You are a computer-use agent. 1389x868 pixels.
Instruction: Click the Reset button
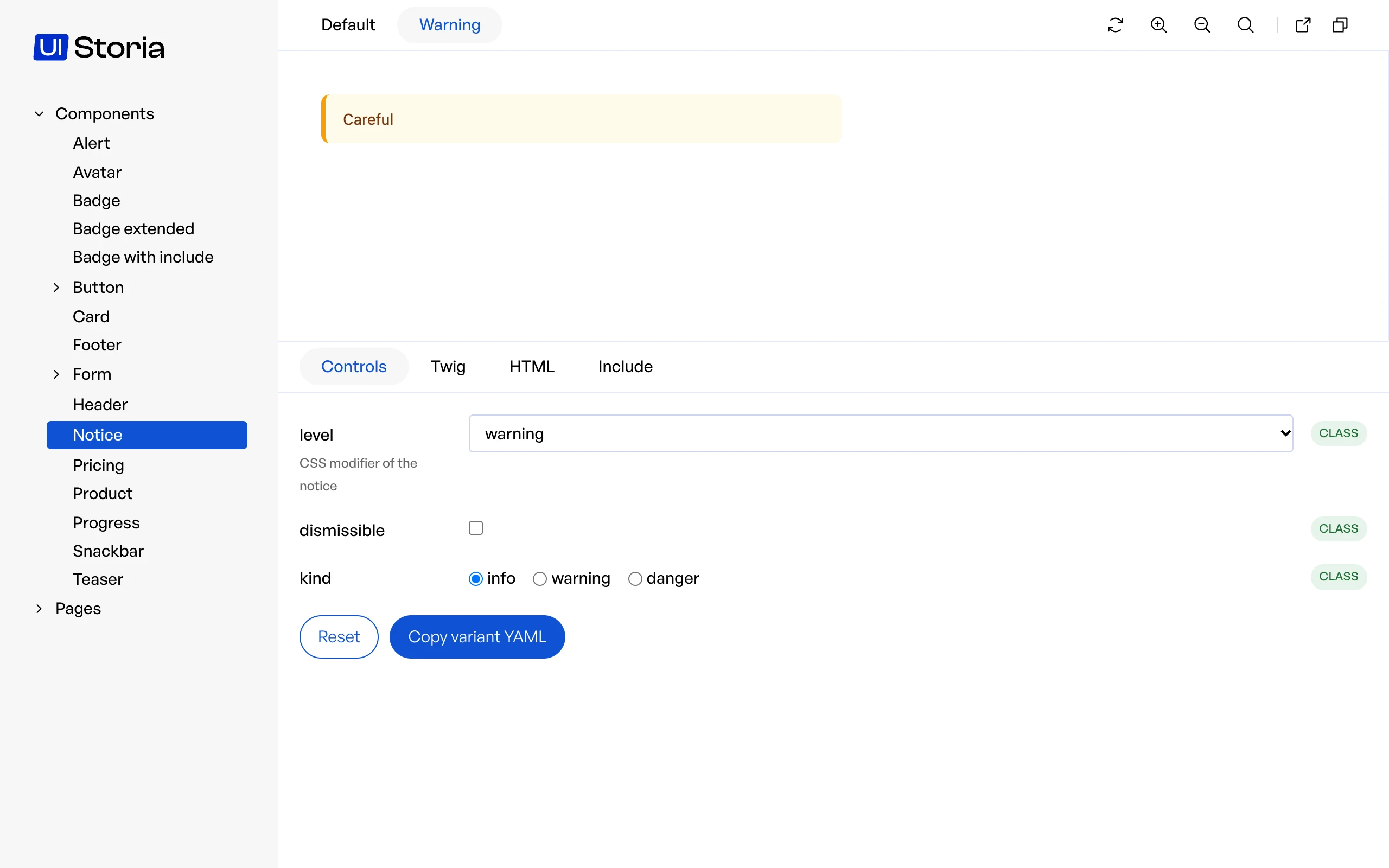339,637
